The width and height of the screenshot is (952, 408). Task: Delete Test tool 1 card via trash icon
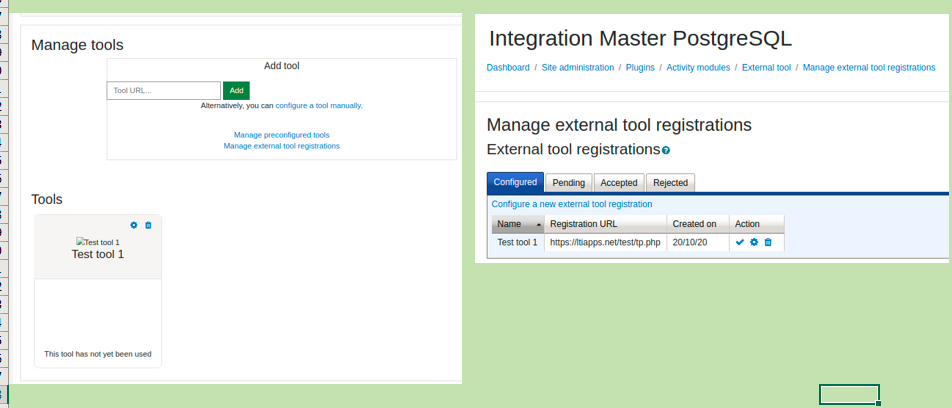[148, 225]
